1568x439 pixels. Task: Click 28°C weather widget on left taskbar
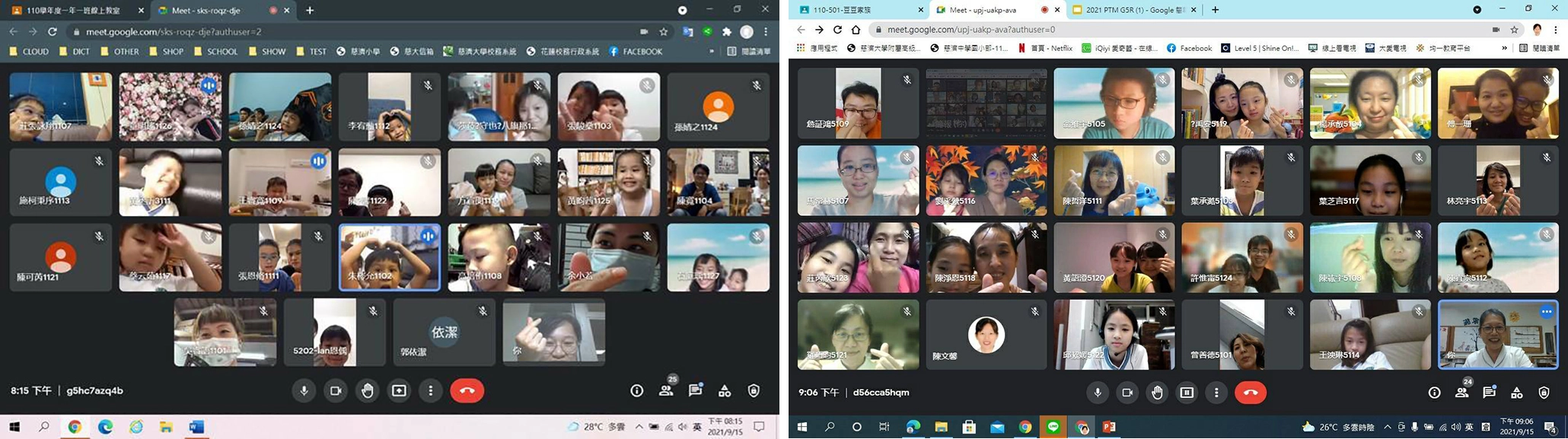pyautogui.click(x=596, y=427)
